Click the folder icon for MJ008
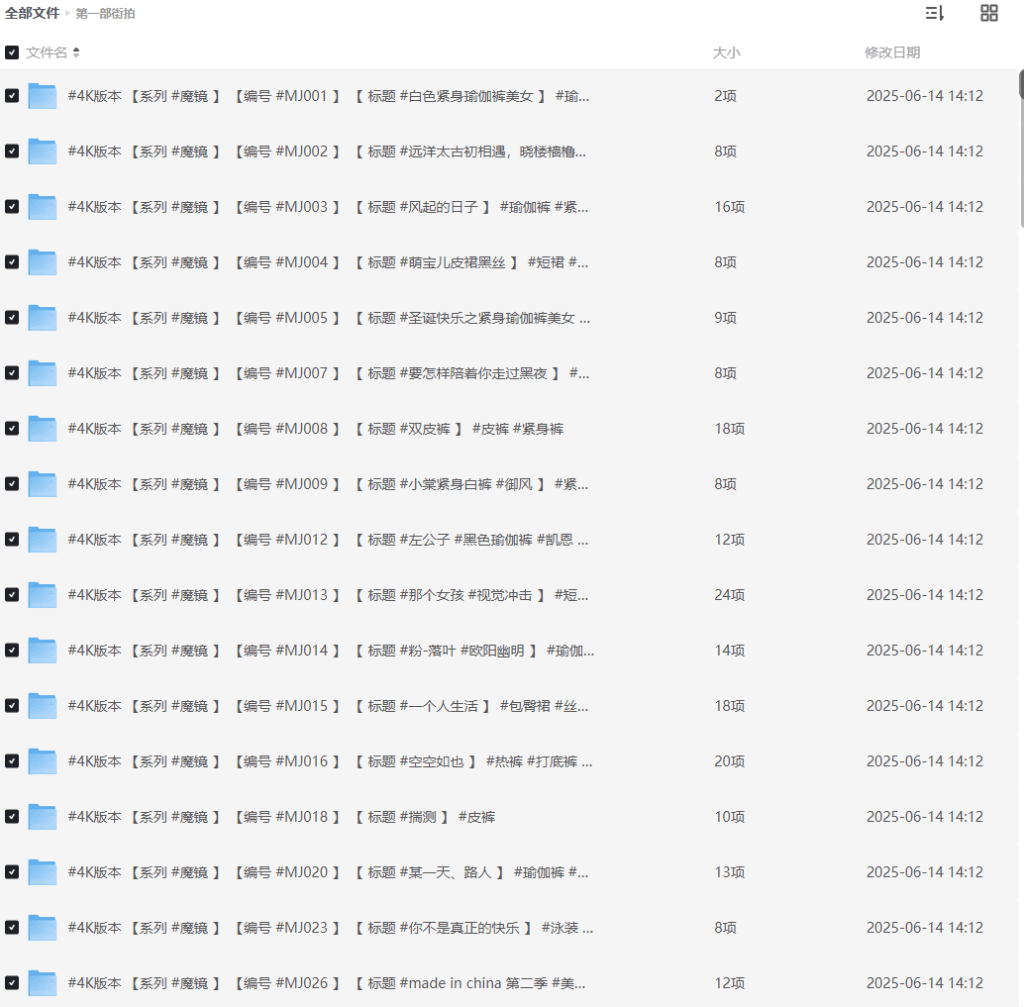The width and height of the screenshot is (1024, 1007). 42,428
